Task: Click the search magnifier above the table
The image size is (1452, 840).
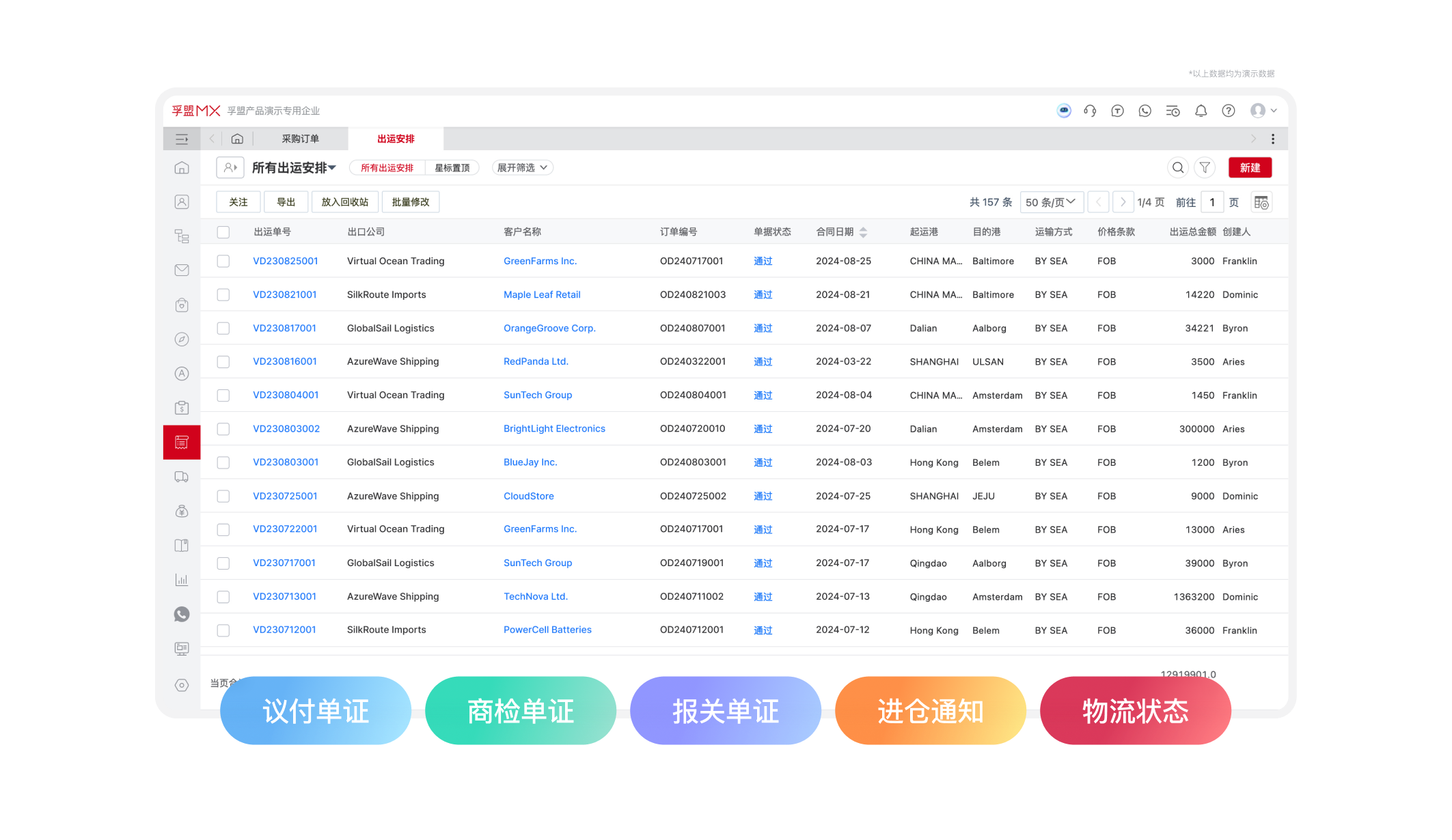Action: click(1178, 167)
